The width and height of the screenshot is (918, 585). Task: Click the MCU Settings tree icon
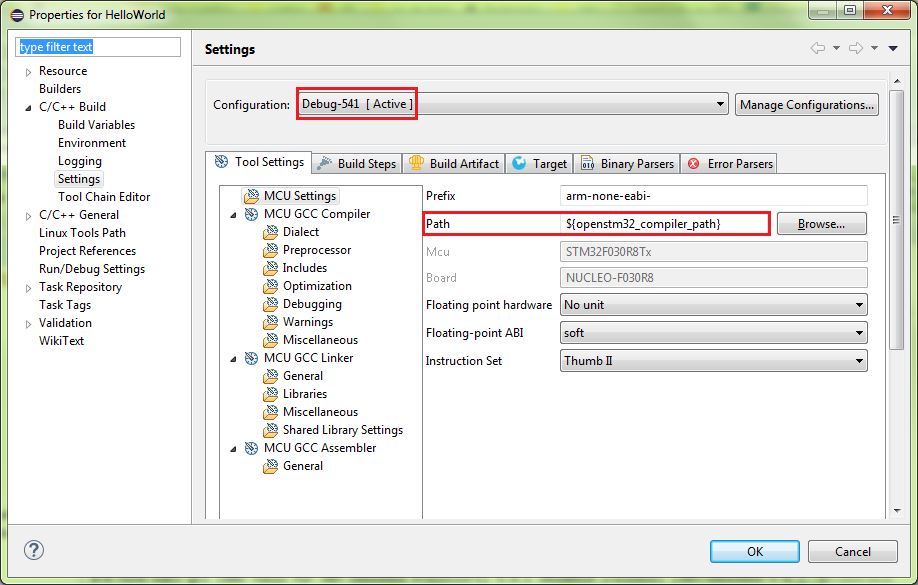(252, 196)
